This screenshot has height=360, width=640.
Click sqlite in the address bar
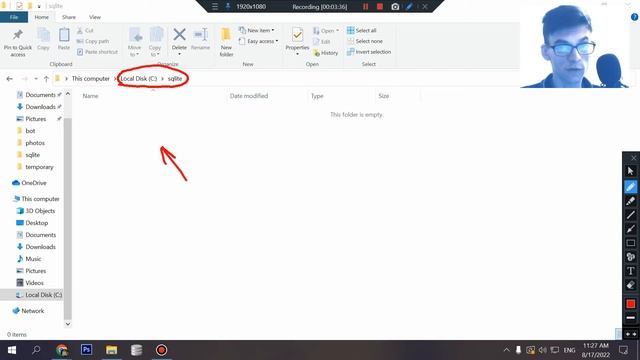click(x=175, y=79)
